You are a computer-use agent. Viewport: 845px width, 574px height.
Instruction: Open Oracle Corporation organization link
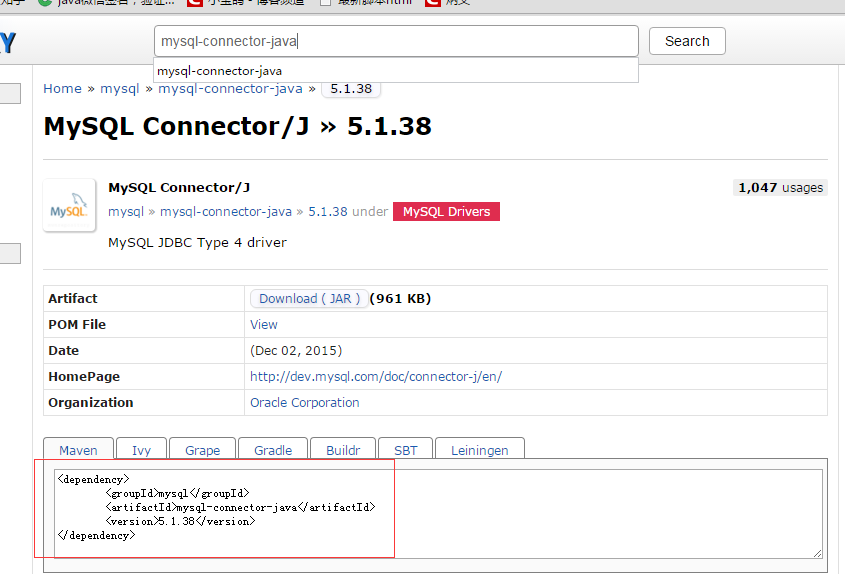[x=304, y=403]
